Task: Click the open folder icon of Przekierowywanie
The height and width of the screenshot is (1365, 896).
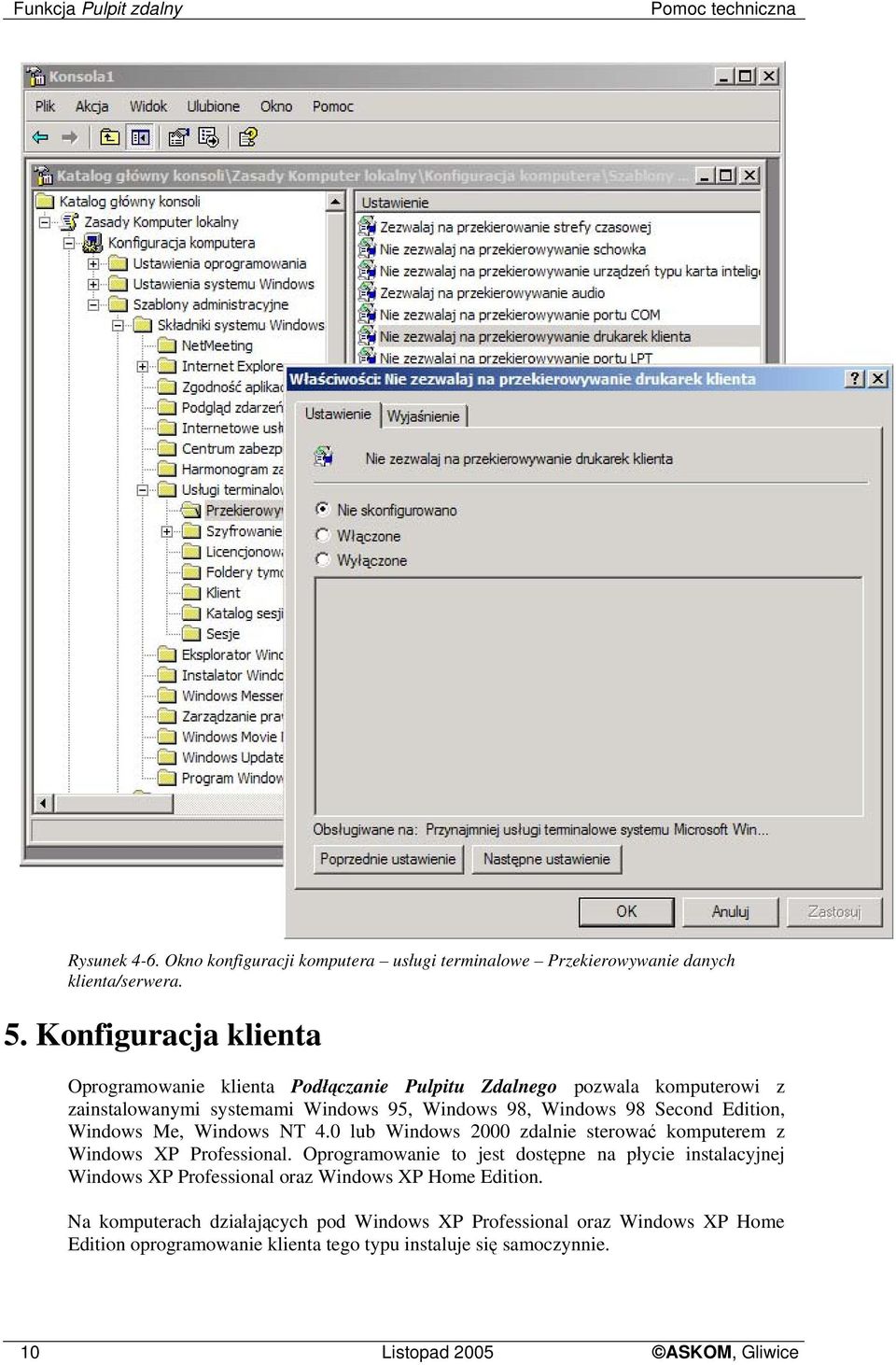Action: (191, 510)
